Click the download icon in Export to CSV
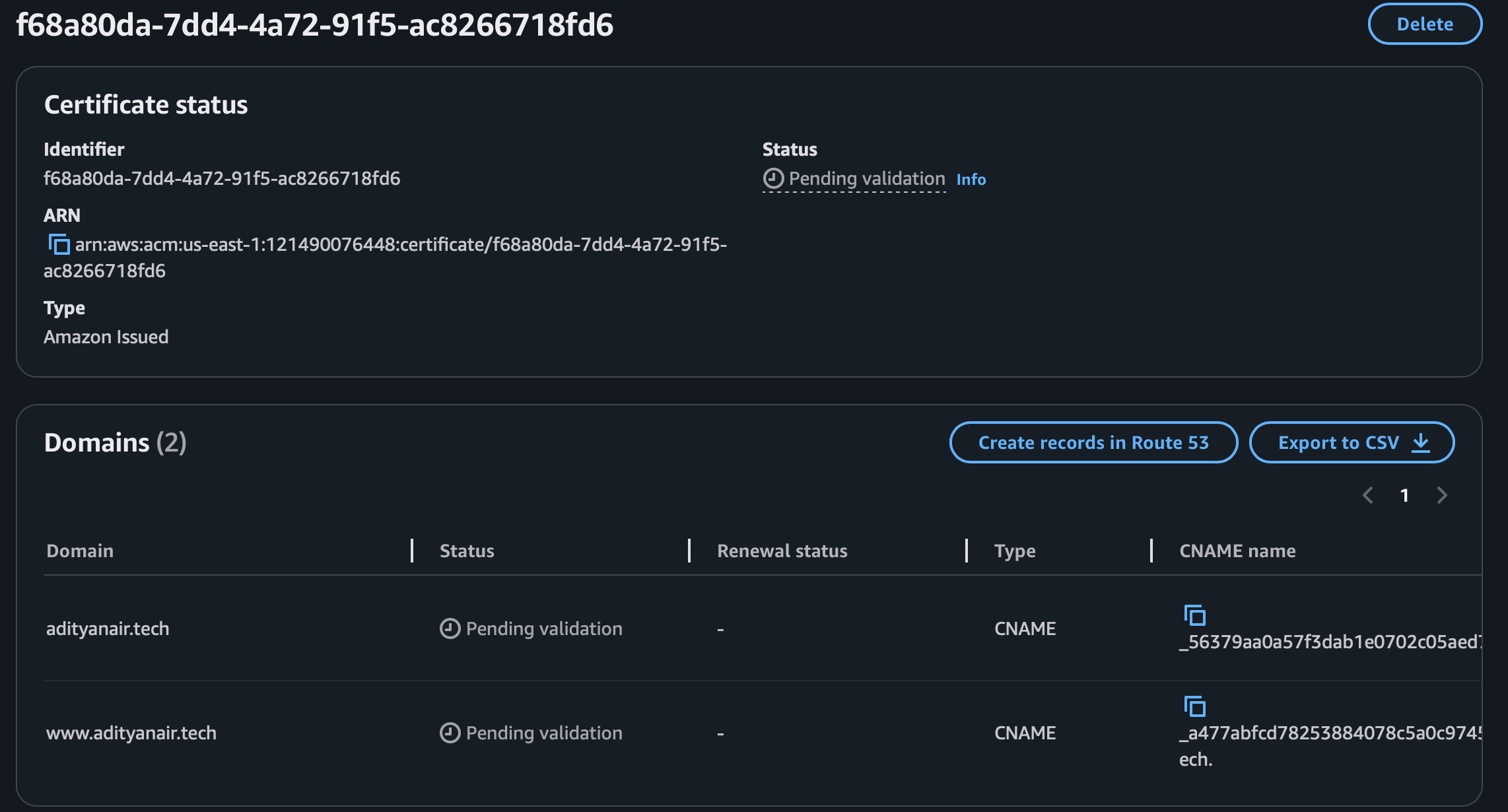Viewport: 1508px width, 812px height. 1421,442
